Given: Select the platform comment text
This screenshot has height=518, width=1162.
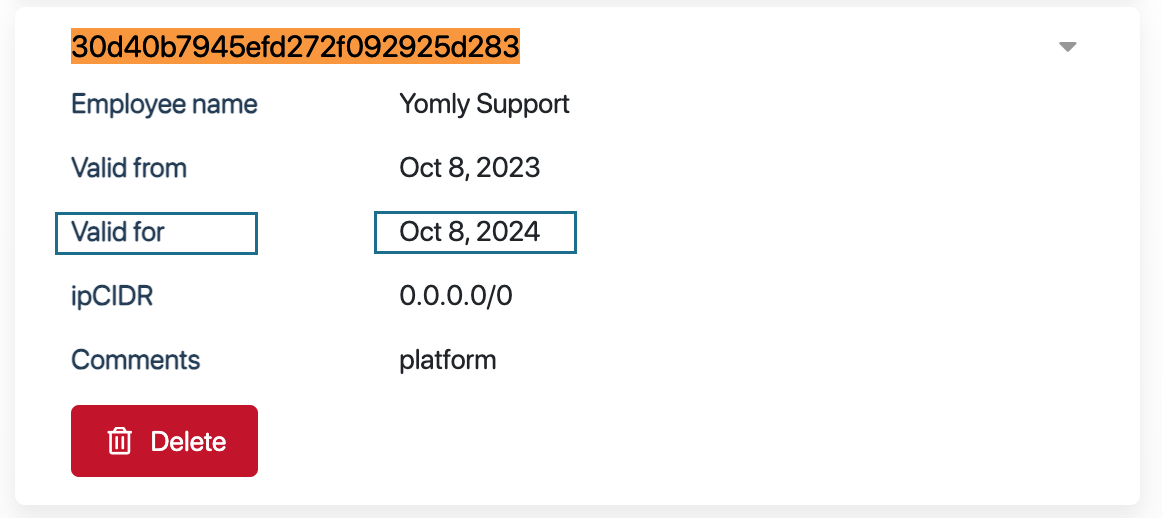Looking at the screenshot, I should tap(447, 360).
